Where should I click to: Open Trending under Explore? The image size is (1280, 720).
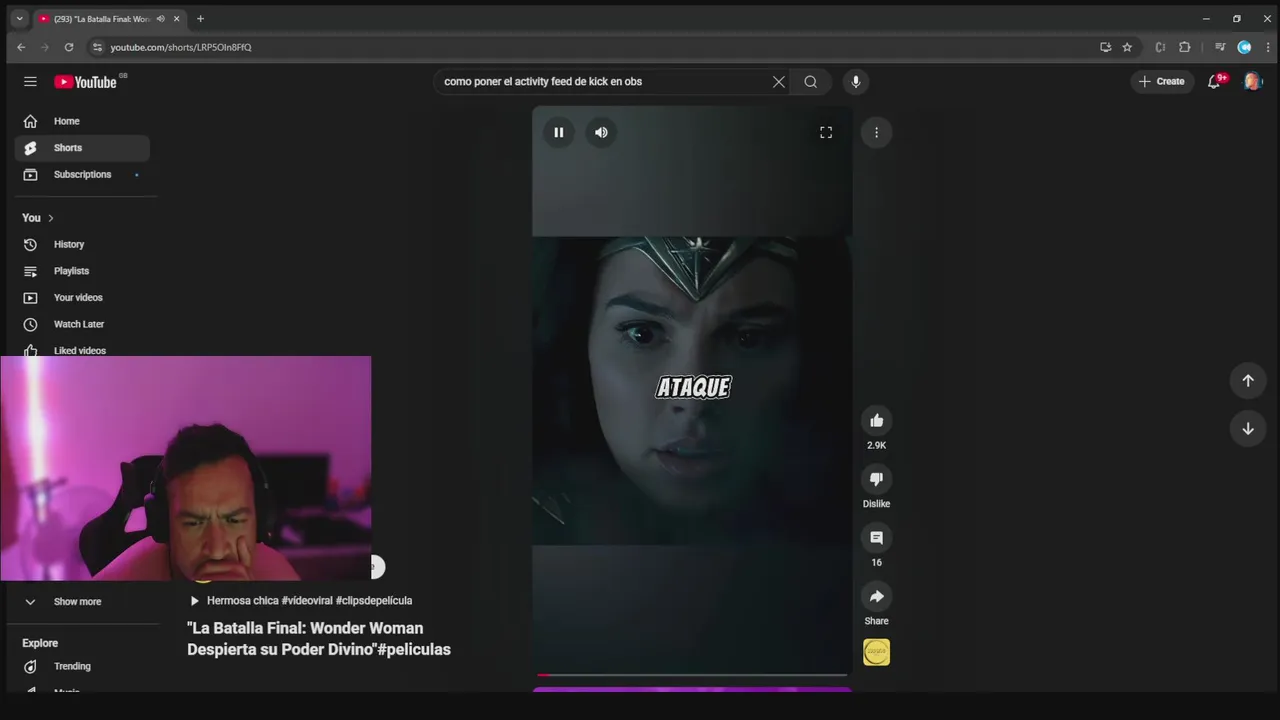pyautogui.click(x=82, y=666)
